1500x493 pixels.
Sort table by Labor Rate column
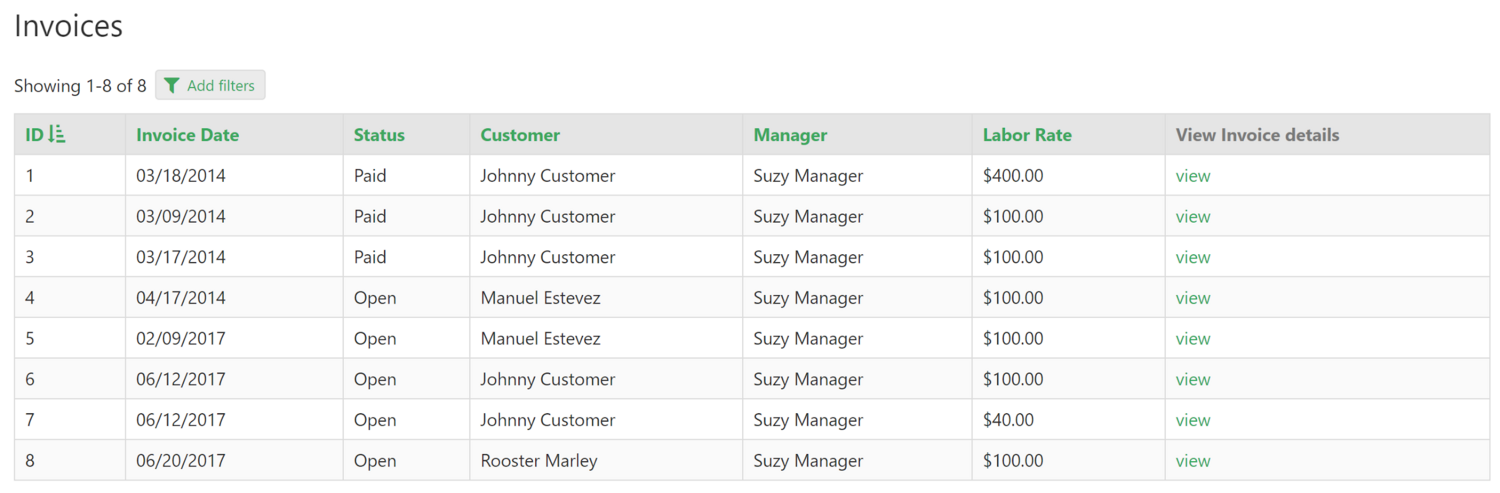1027,135
